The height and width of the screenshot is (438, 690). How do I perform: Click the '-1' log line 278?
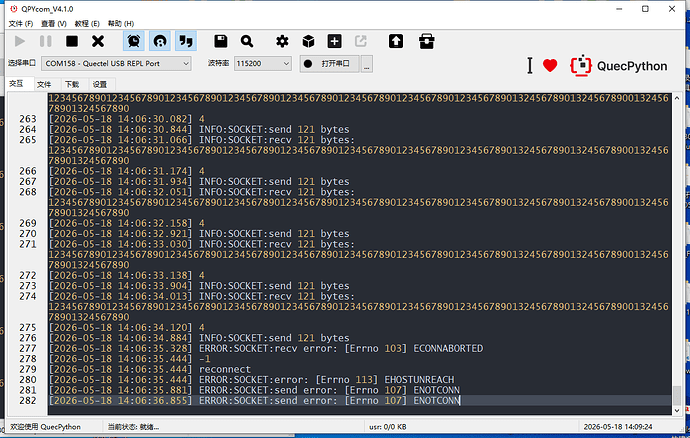pyautogui.click(x=129, y=359)
